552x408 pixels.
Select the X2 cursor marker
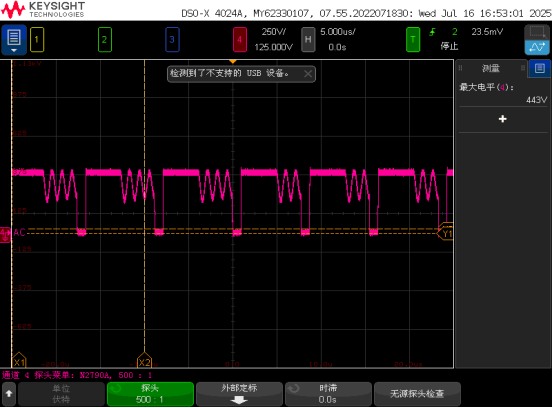(x=144, y=361)
